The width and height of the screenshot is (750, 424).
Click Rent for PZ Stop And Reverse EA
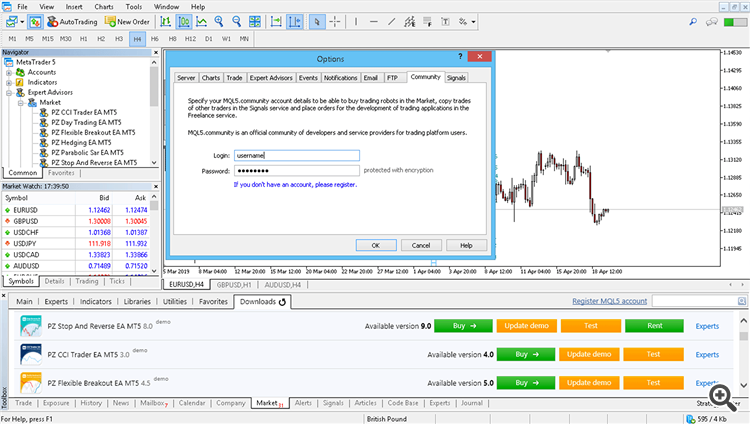point(654,326)
